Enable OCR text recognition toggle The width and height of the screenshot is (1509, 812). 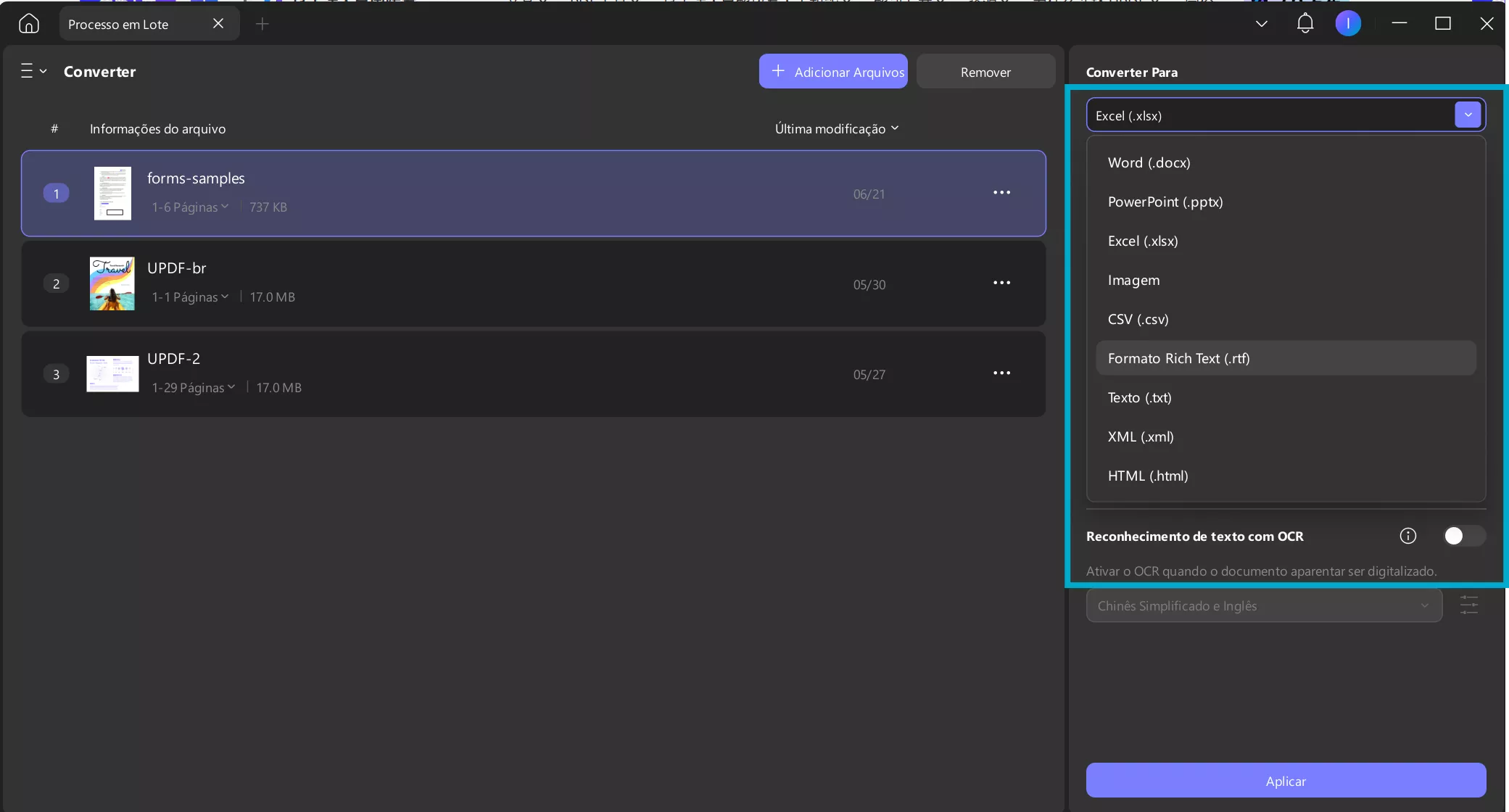pos(1463,536)
